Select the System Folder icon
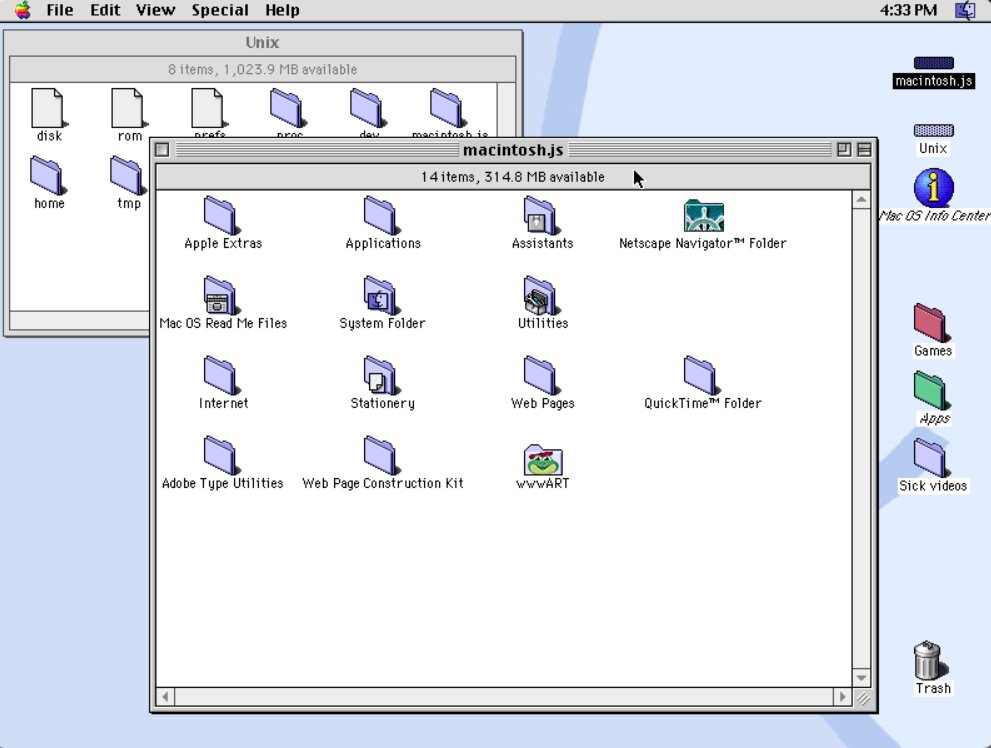Image resolution: width=991 pixels, height=748 pixels. click(380, 295)
